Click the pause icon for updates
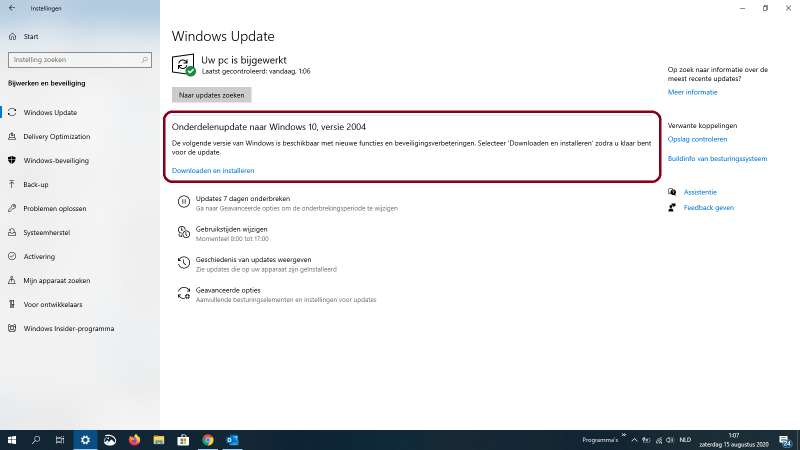 (184, 202)
